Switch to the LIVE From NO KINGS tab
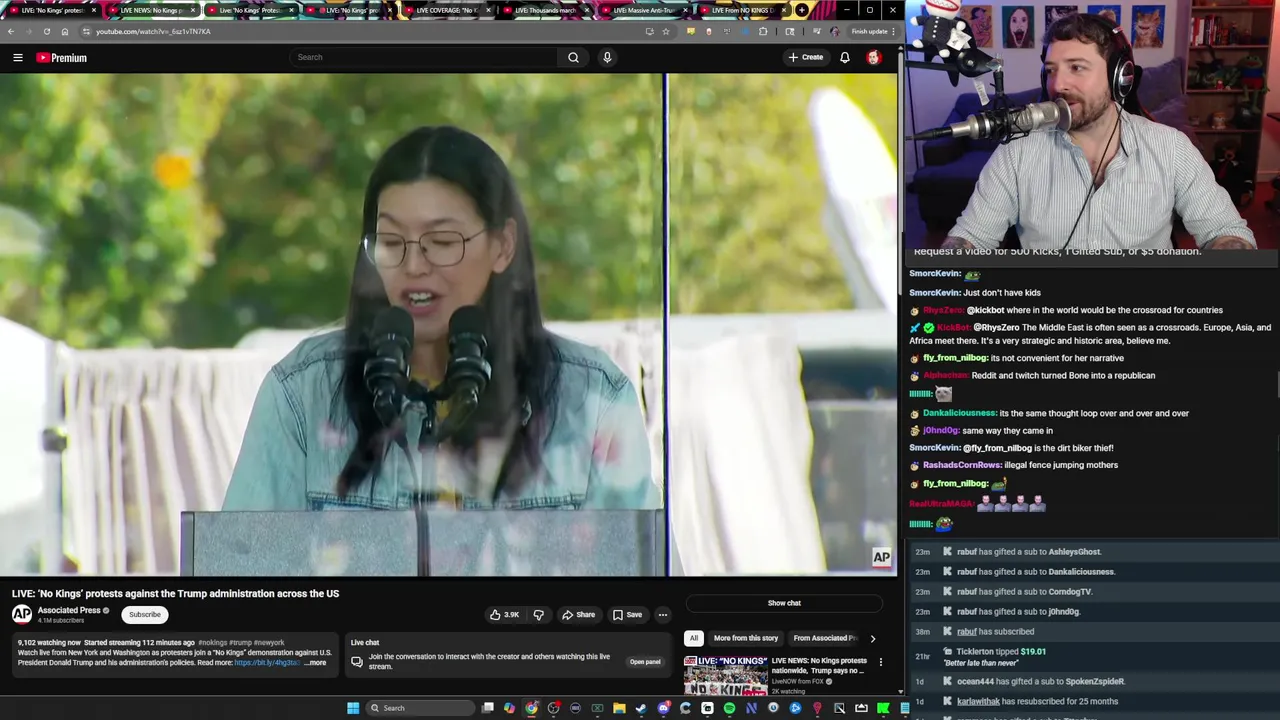The image size is (1280, 720). tap(741, 10)
